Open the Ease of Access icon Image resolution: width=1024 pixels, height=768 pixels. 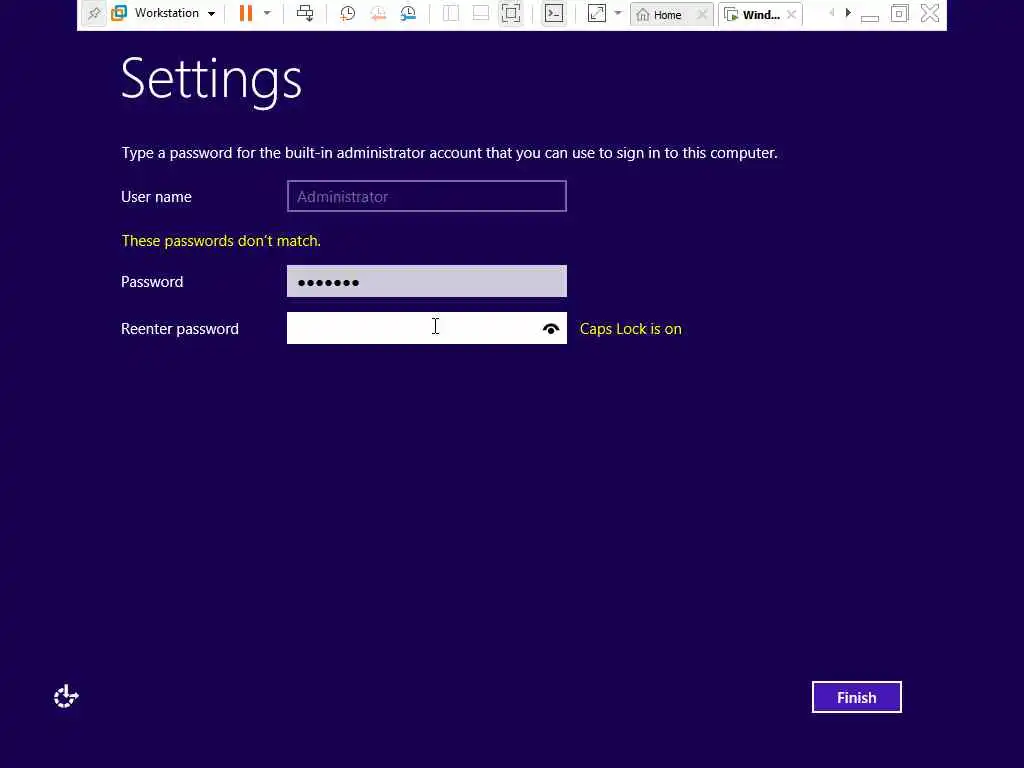[x=66, y=697]
